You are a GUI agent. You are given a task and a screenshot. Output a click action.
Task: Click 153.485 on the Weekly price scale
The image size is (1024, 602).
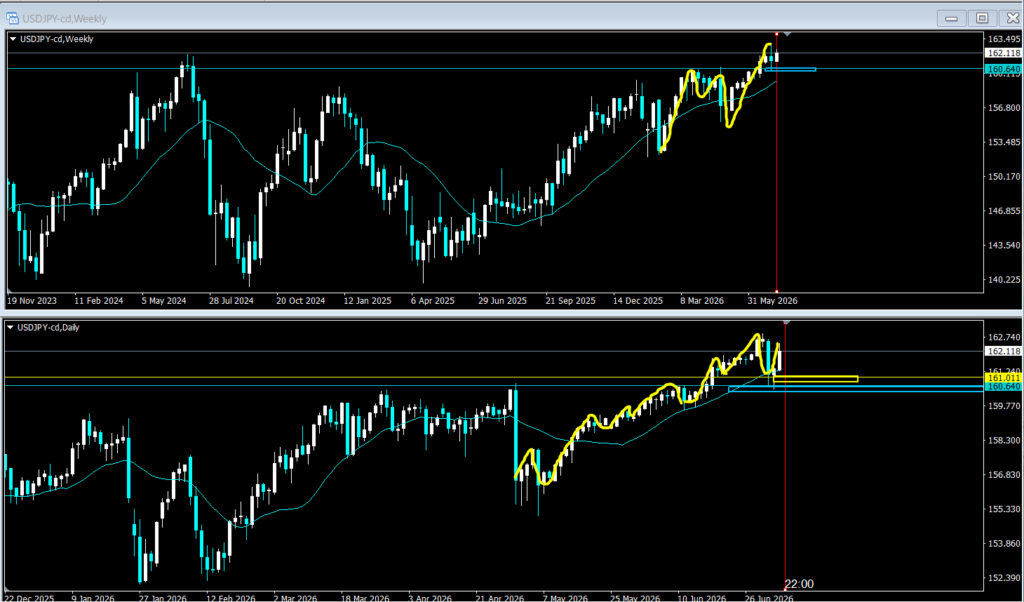[x=1004, y=142]
